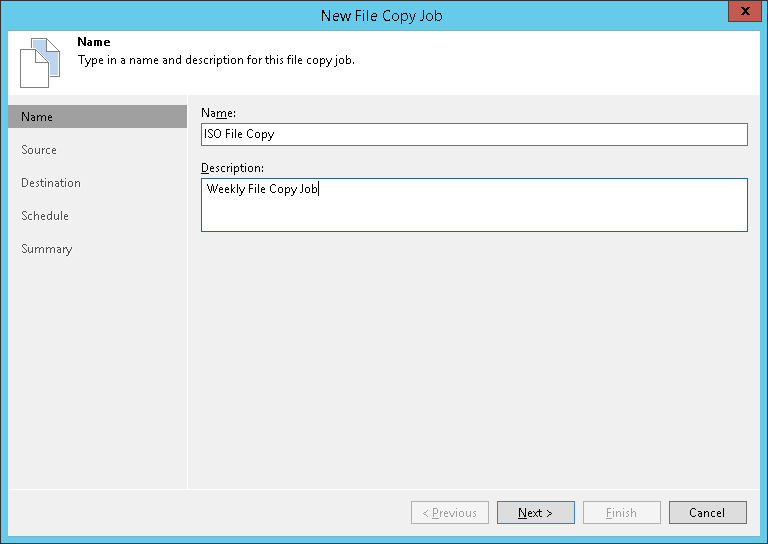Jump to the Summary step

47,249
